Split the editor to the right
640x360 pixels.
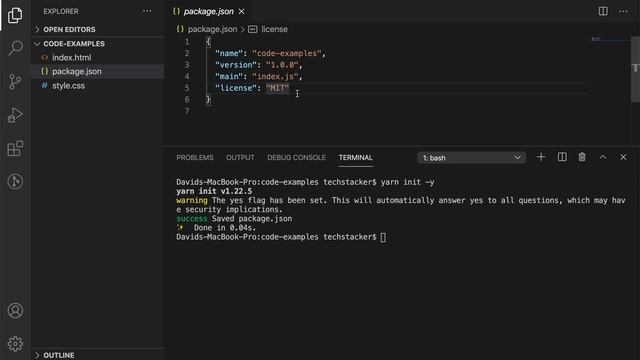603,11
